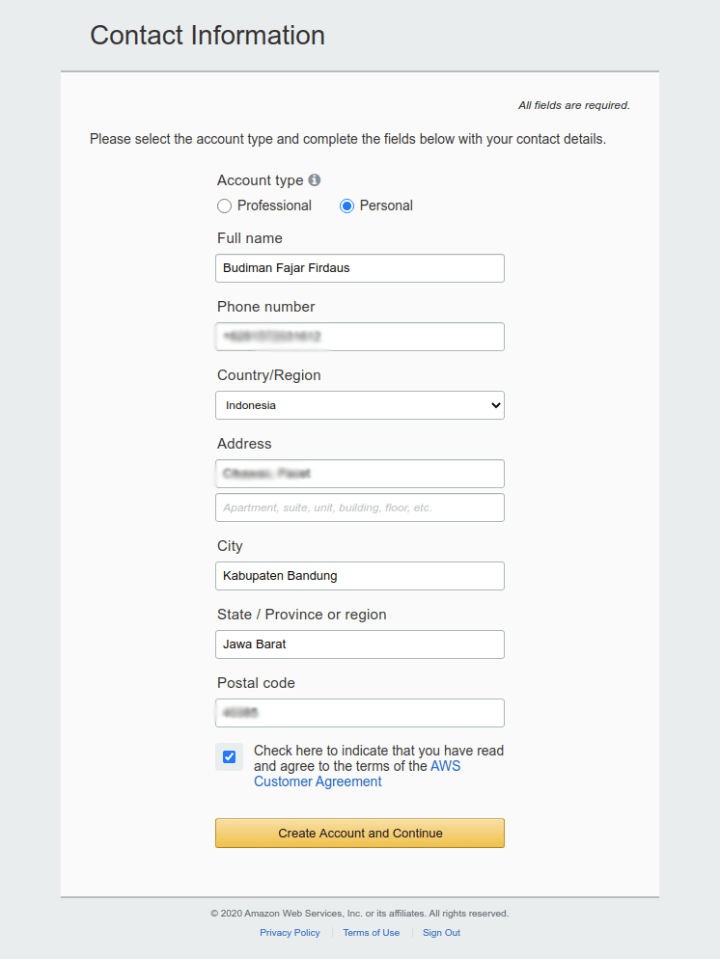The image size is (720, 959).
Task: Focus the Phone number input box
Action: [x=360, y=337]
